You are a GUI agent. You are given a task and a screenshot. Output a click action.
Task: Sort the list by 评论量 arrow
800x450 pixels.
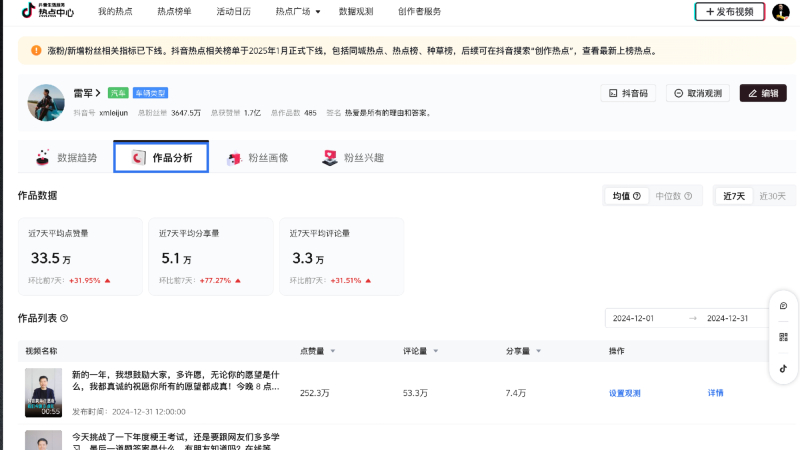coord(436,351)
